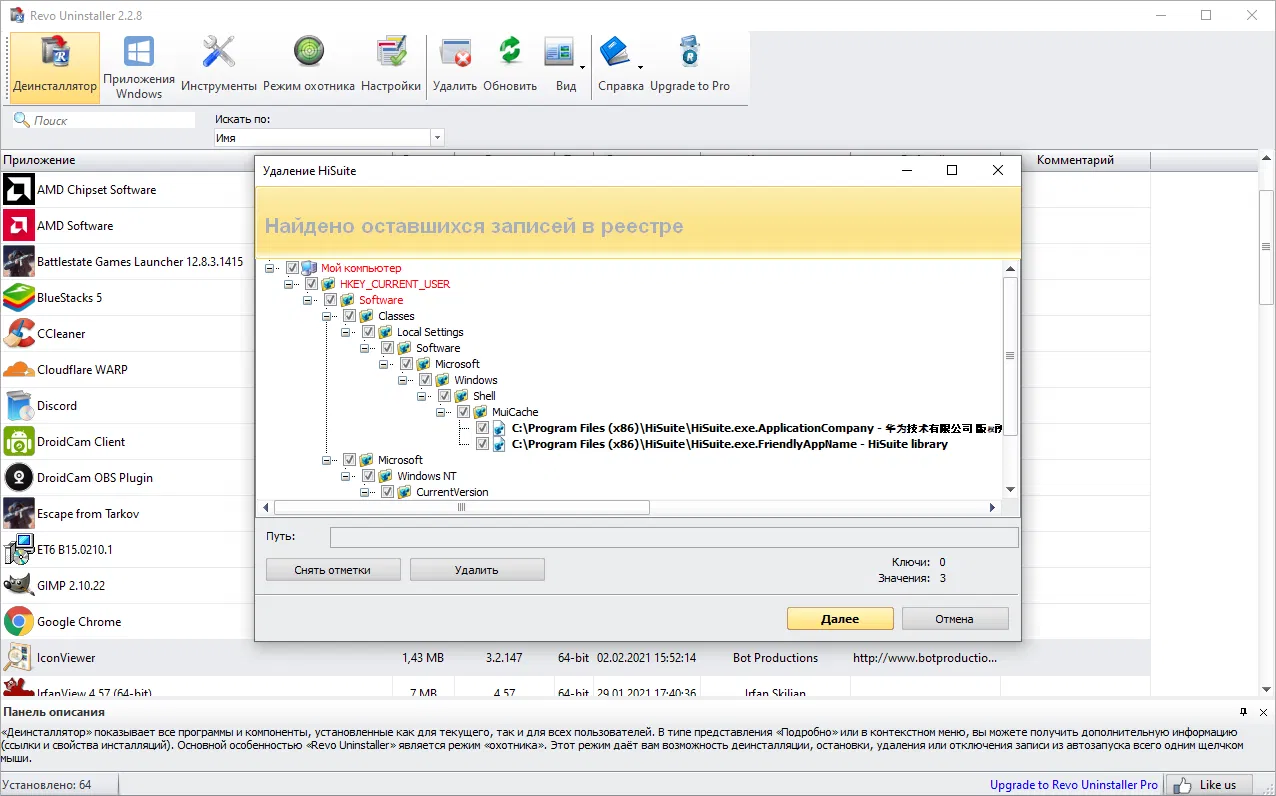Select GIMP 2.10.22 app icon
The image size is (1276, 796).
coord(19,586)
